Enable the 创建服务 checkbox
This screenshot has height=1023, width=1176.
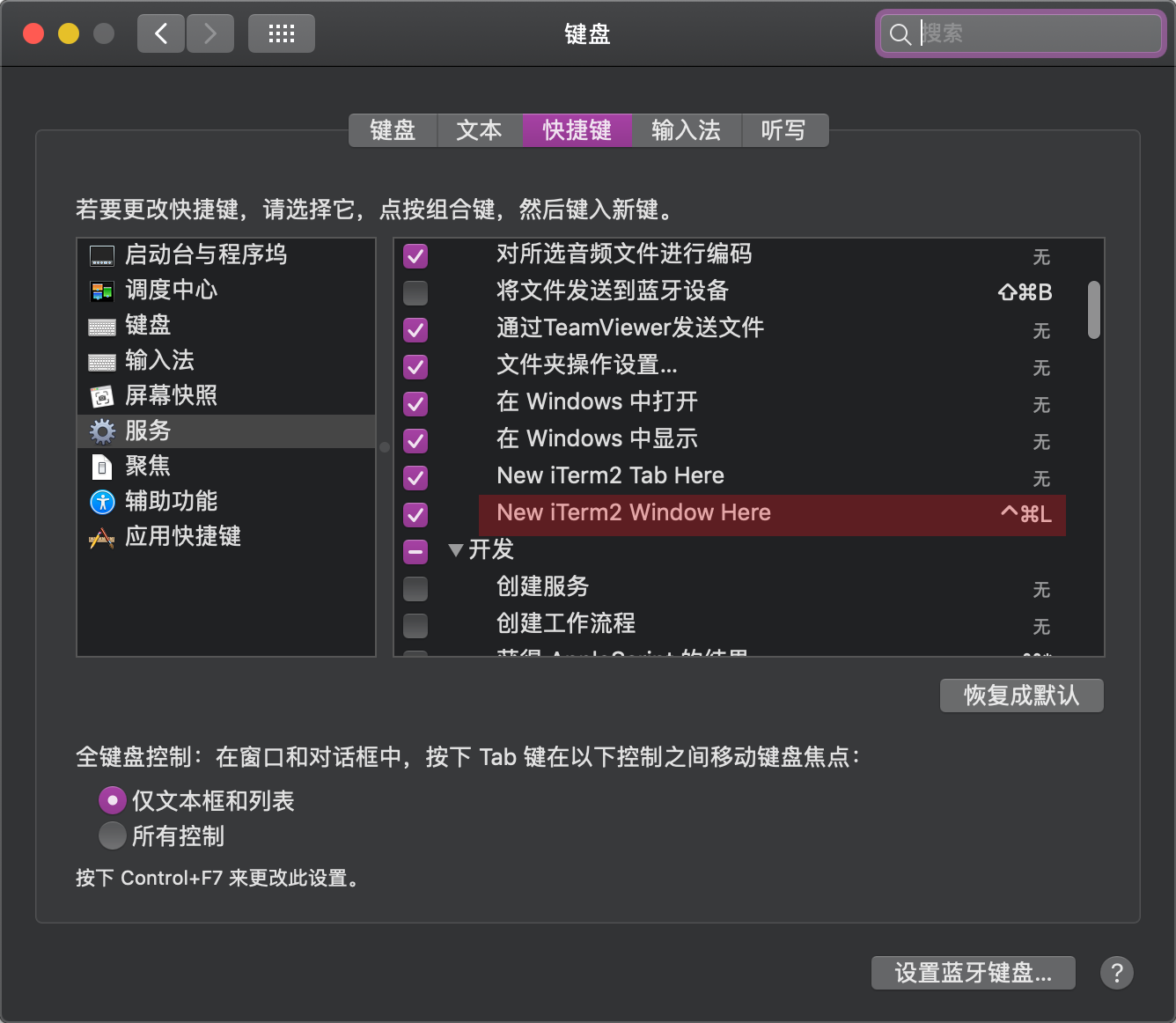pos(415,588)
